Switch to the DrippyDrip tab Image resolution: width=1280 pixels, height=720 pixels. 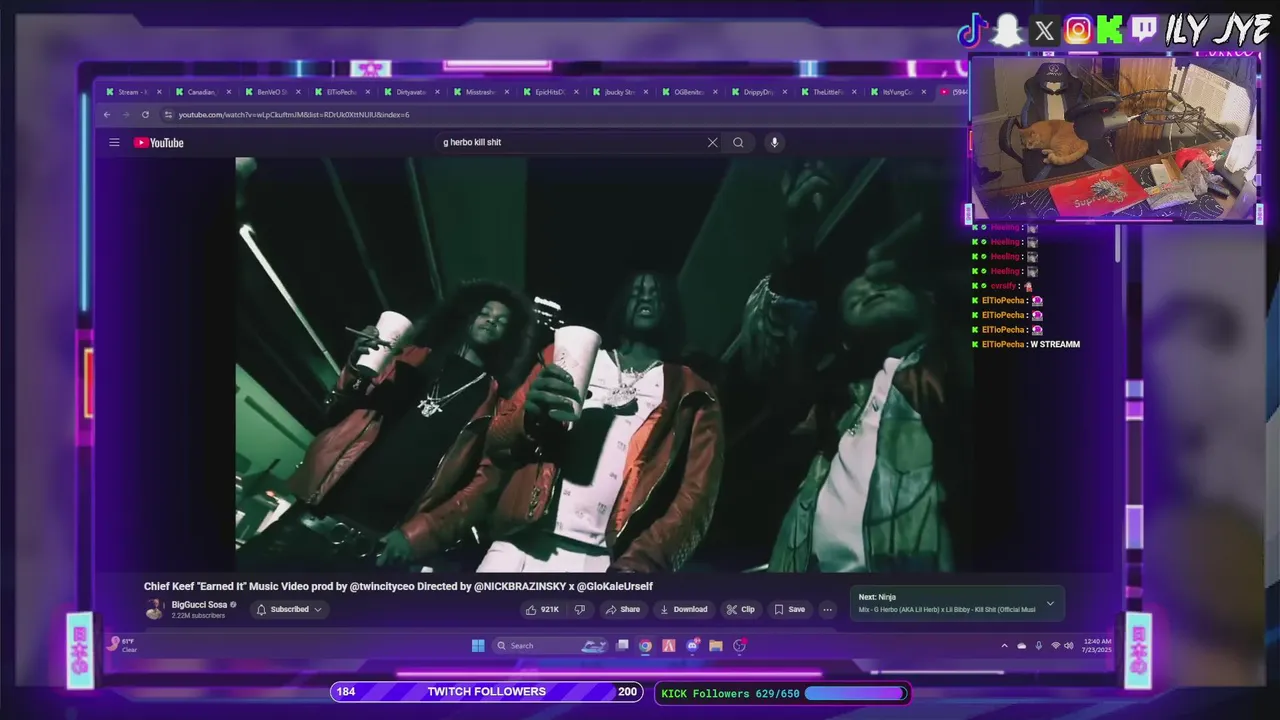tap(758, 92)
